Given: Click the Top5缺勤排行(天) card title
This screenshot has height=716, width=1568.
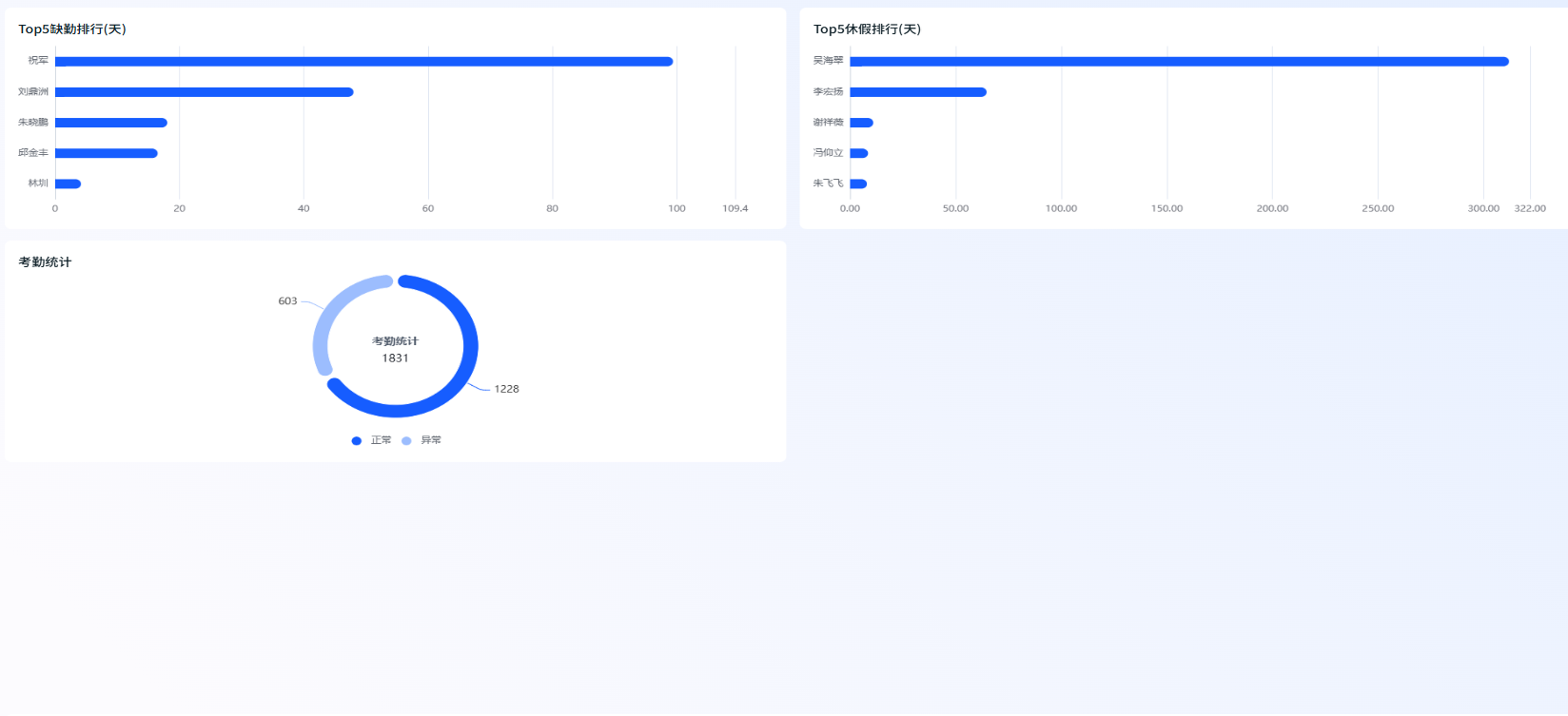Looking at the screenshot, I should tap(72, 29).
